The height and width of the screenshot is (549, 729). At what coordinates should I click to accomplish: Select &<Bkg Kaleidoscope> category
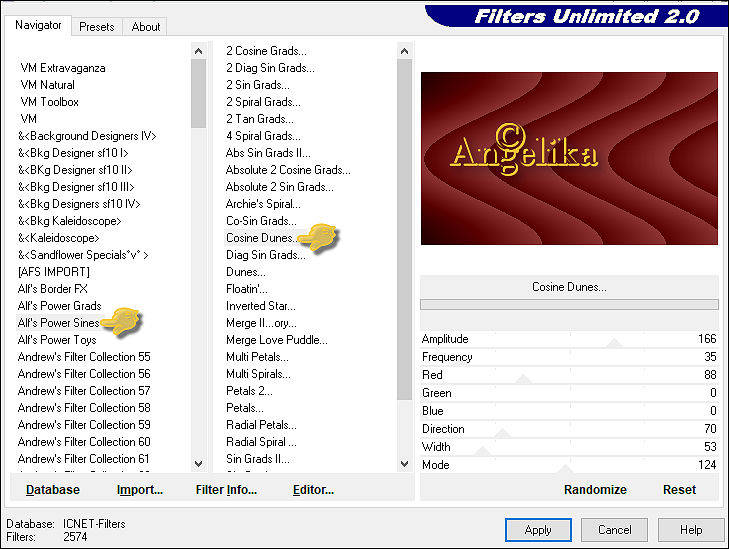69,221
